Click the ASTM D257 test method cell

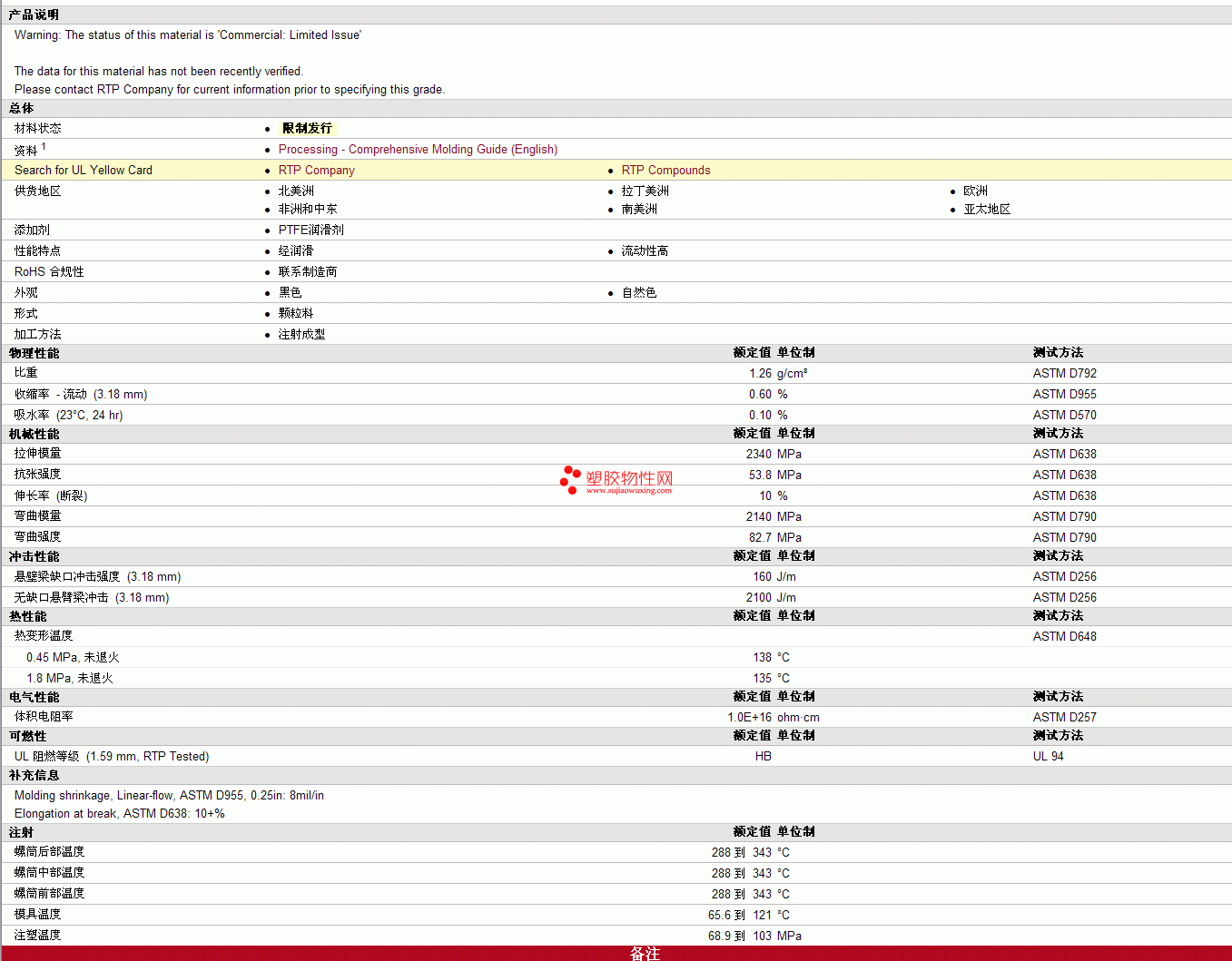pos(1064,718)
